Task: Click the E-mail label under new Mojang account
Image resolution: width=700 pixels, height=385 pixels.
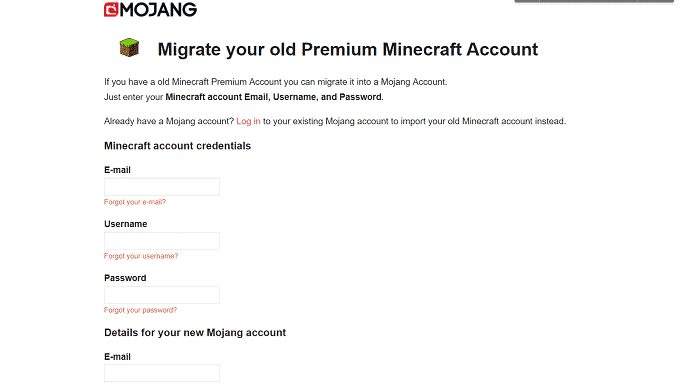Action: pyautogui.click(x=117, y=356)
